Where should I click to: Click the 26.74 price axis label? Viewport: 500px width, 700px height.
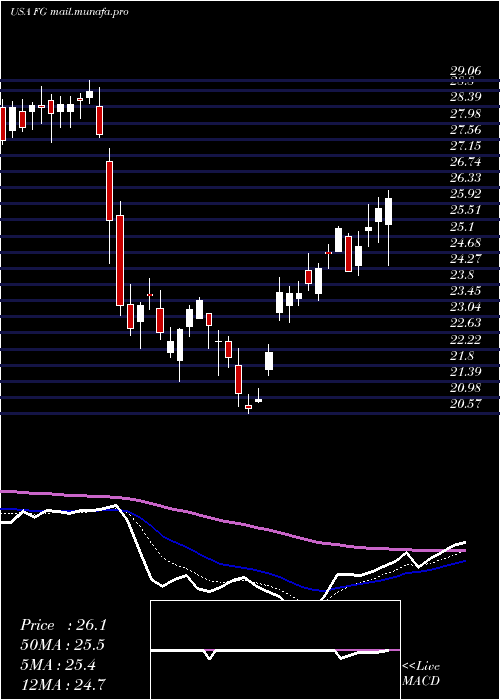(465, 162)
